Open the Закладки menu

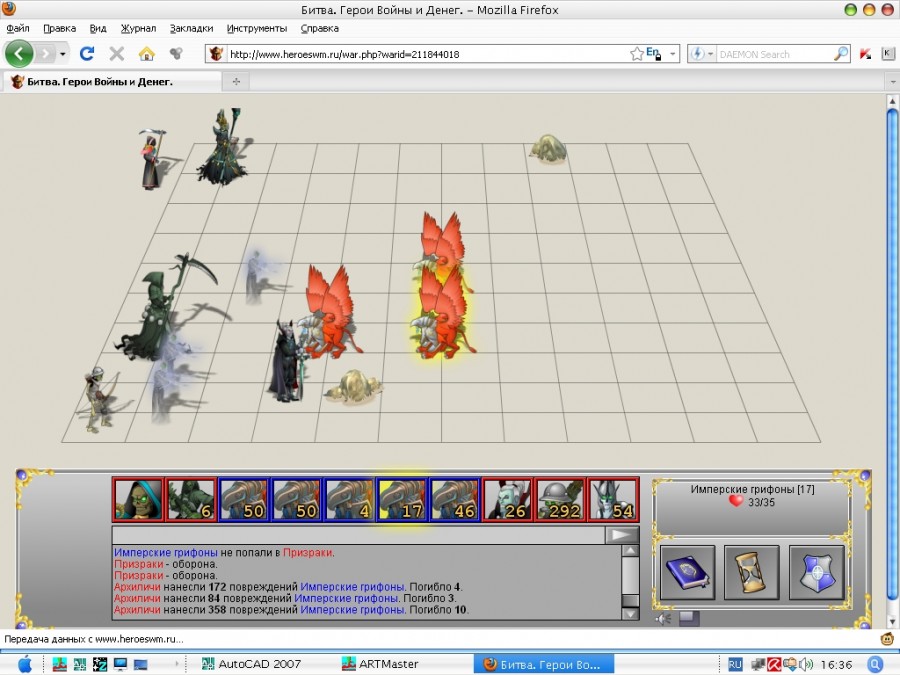(191, 28)
